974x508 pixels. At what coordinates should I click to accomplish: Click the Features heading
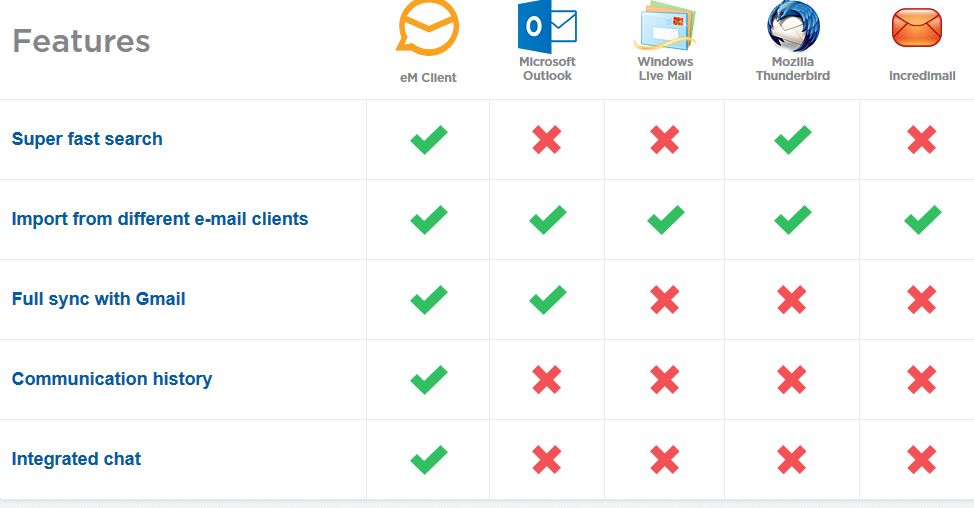click(81, 41)
